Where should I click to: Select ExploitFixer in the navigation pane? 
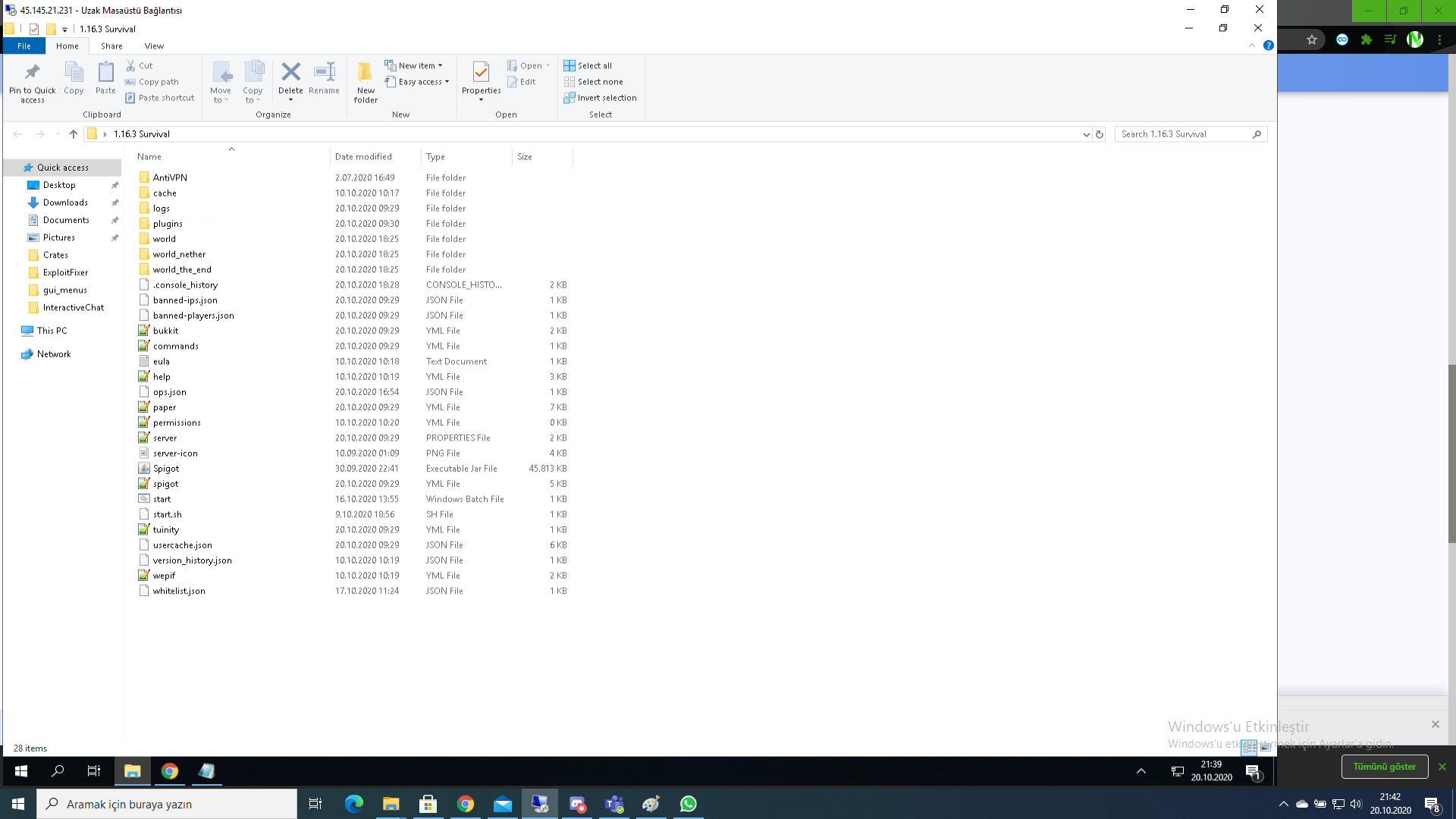click(x=65, y=272)
